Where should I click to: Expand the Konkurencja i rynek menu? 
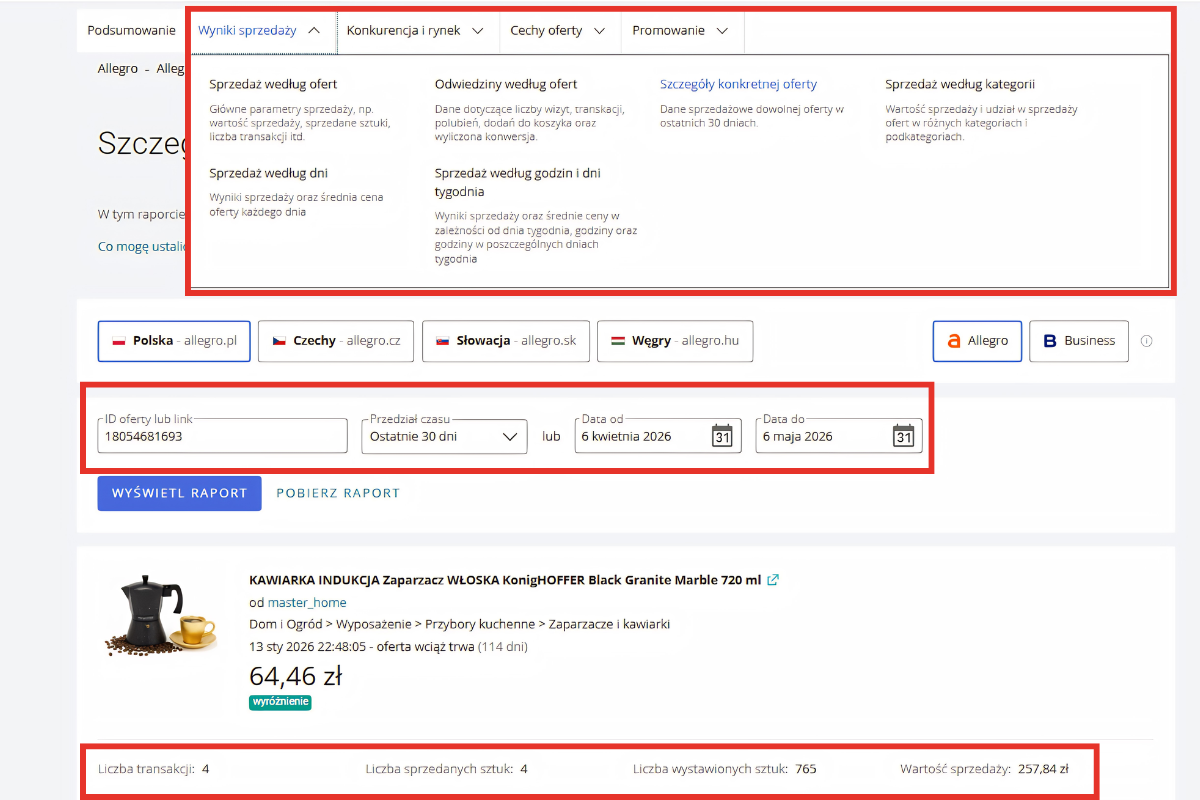tap(416, 31)
